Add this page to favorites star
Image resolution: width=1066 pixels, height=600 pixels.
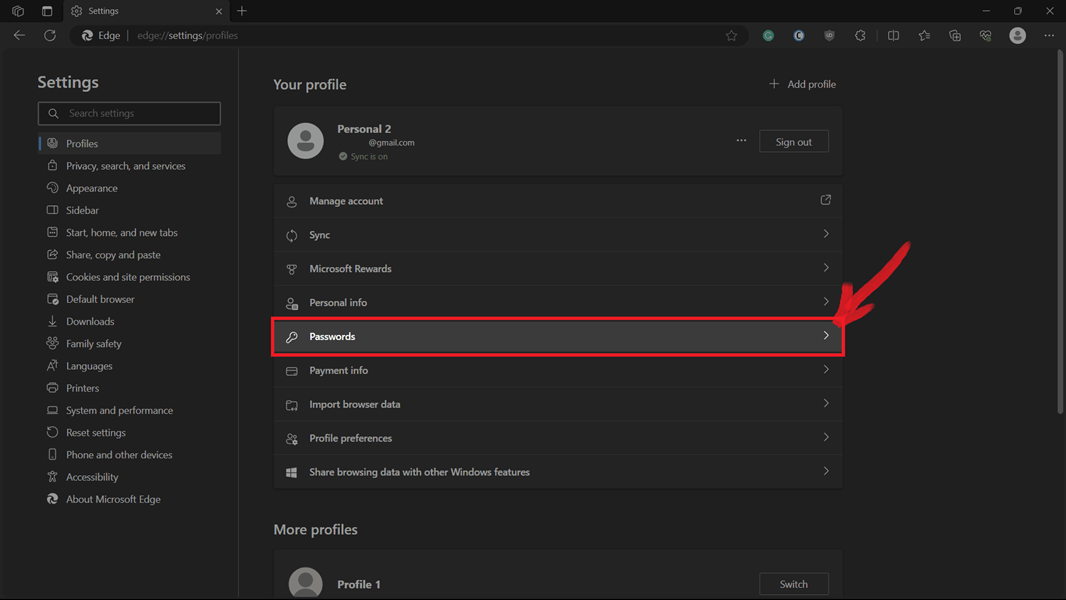pos(731,35)
